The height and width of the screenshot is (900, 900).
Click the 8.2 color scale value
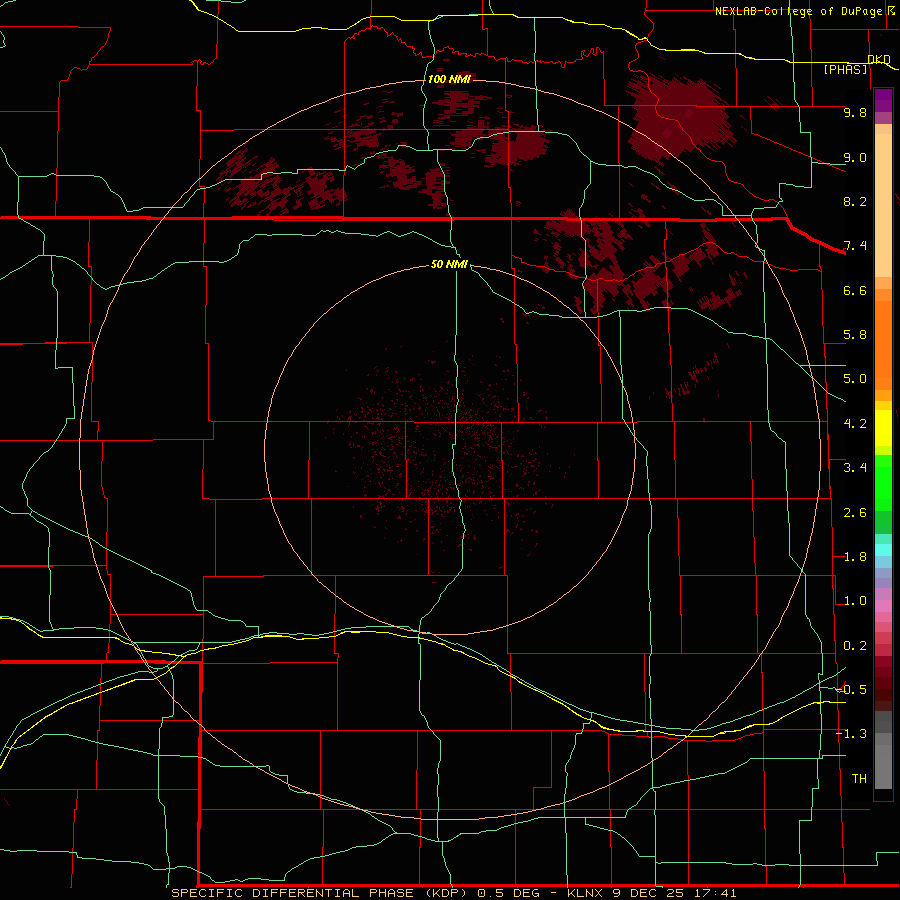[855, 201]
